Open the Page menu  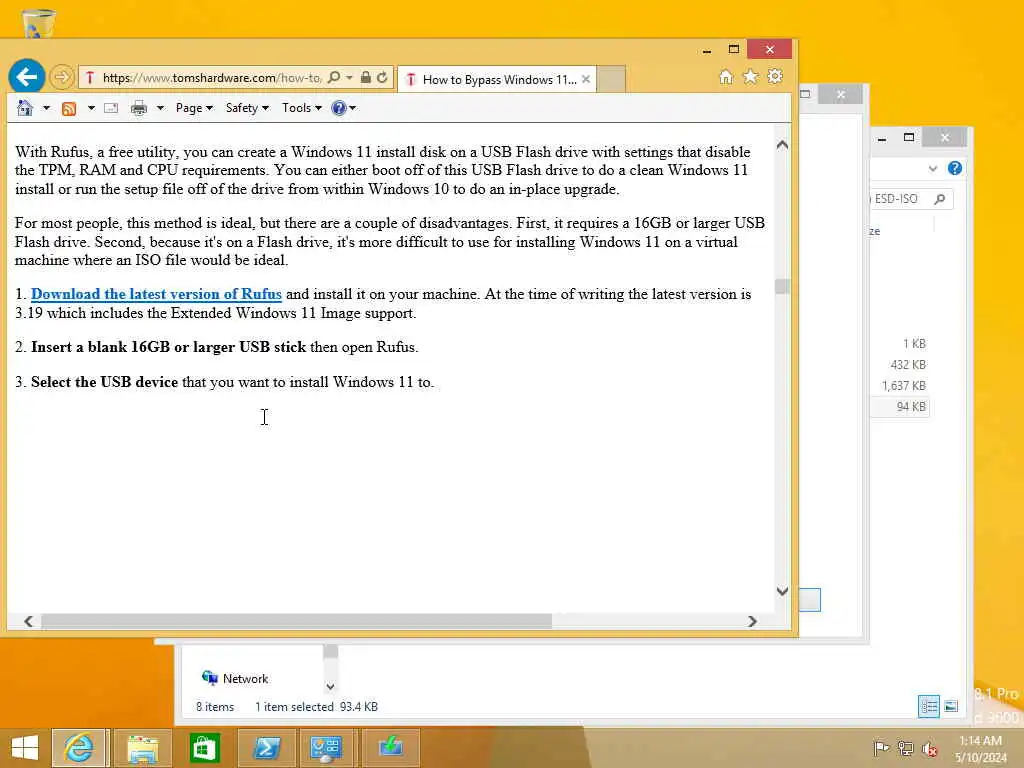coord(194,108)
